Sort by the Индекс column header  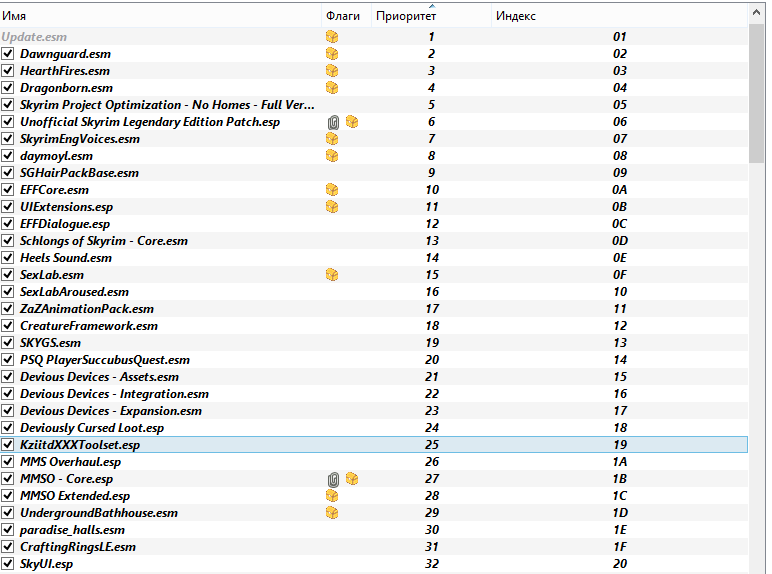(619, 16)
